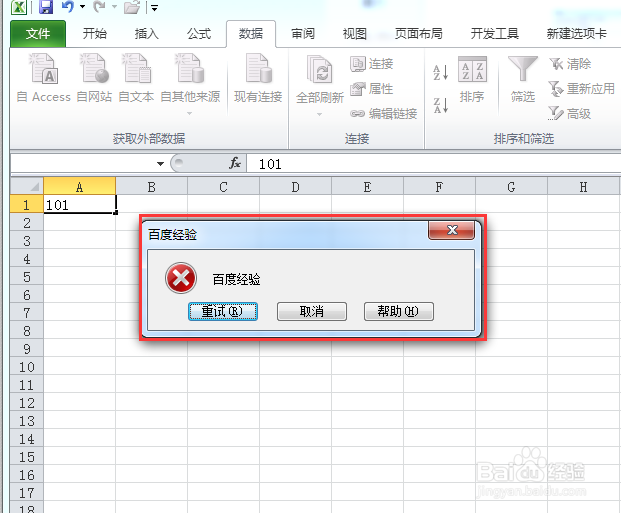Screen dimensions: 621x513
Task: Click 帮助(H) Help button in dialog
Action: 398,311
